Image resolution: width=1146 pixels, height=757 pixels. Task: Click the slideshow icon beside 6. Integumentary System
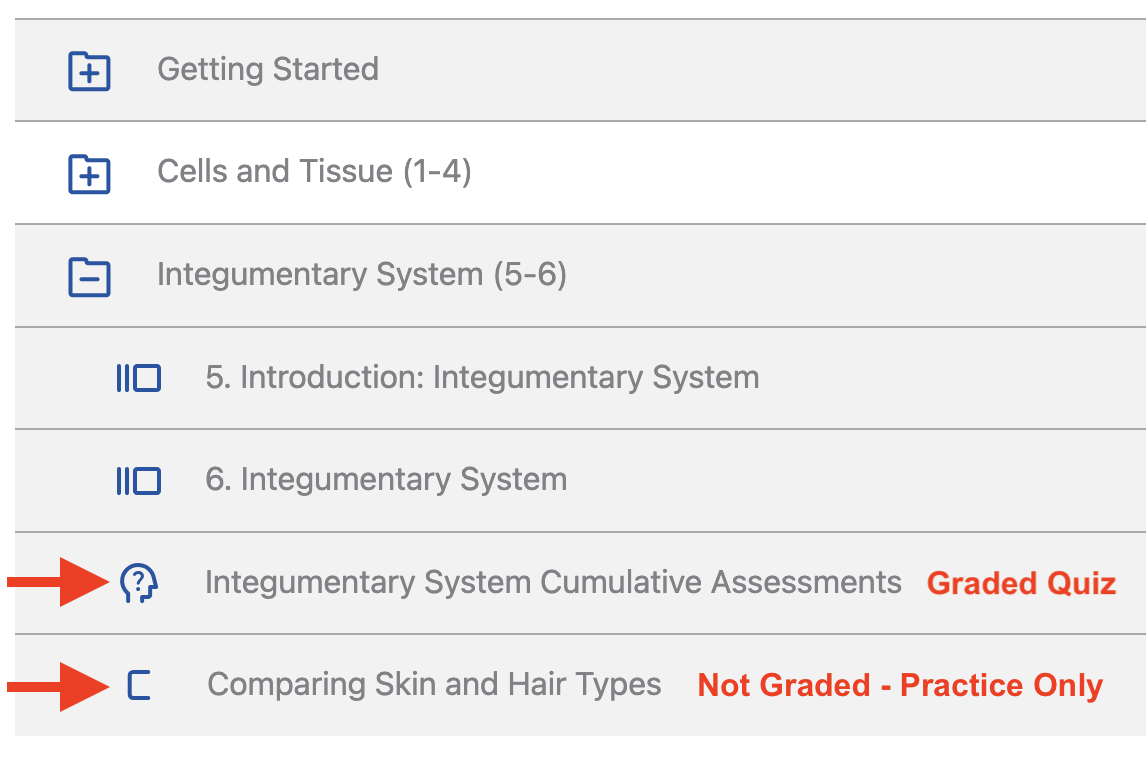(139, 479)
